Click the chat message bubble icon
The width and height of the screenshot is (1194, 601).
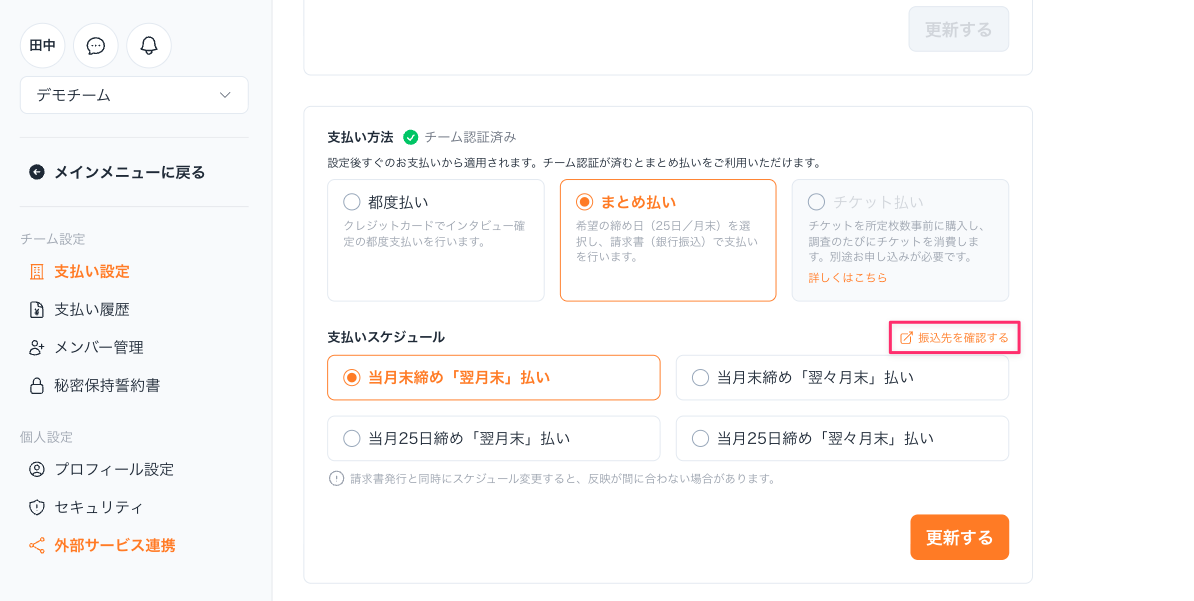96,46
